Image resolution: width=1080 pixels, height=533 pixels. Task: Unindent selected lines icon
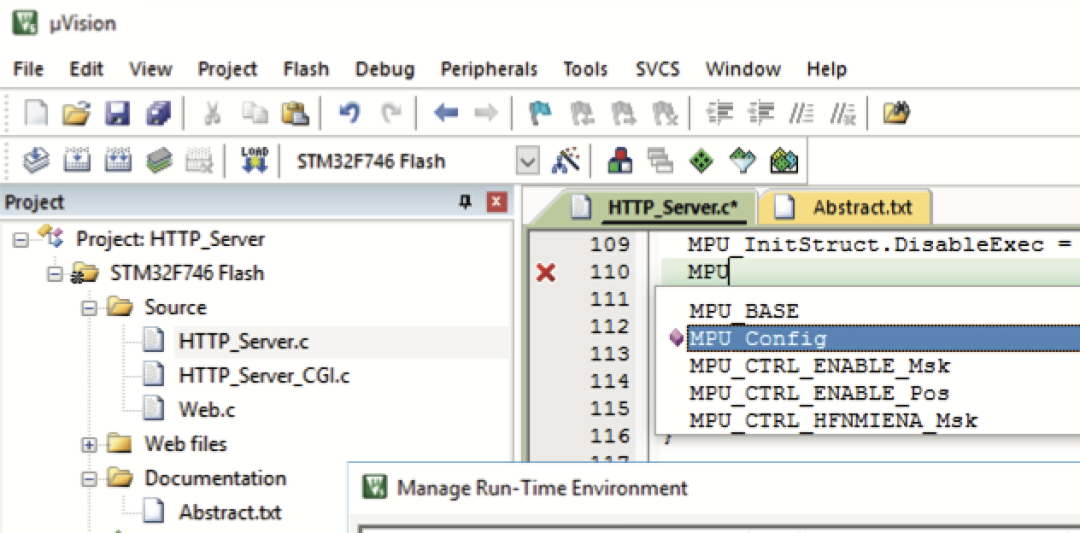click(762, 114)
